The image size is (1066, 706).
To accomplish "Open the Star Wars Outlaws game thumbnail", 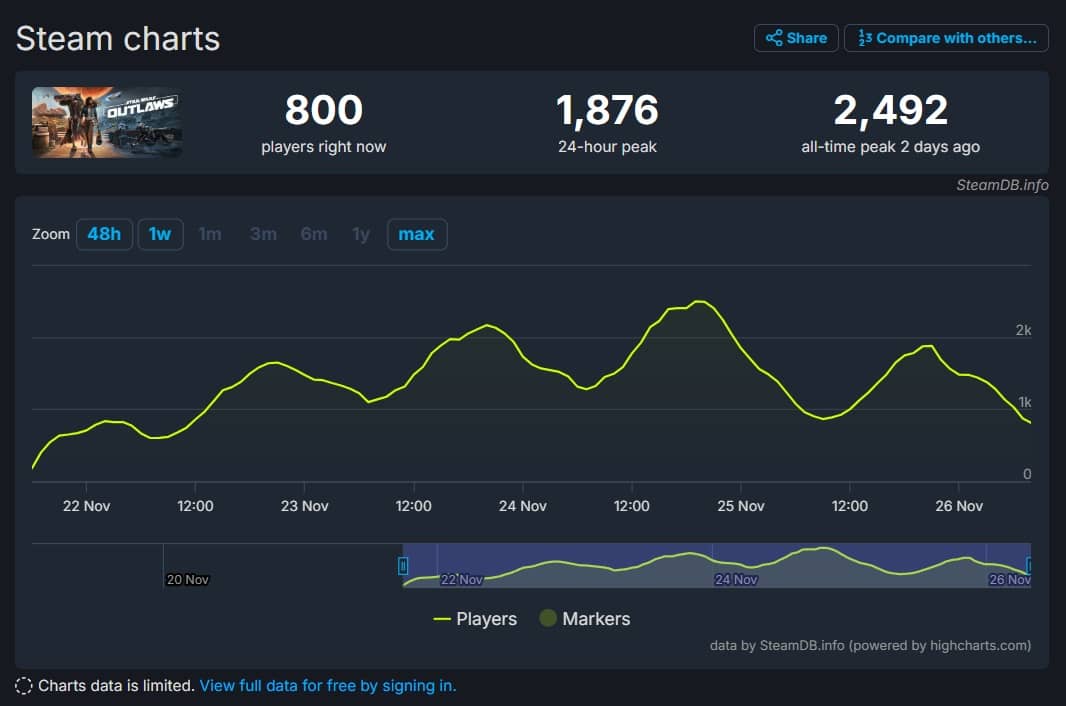I will [x=107, y=122].
